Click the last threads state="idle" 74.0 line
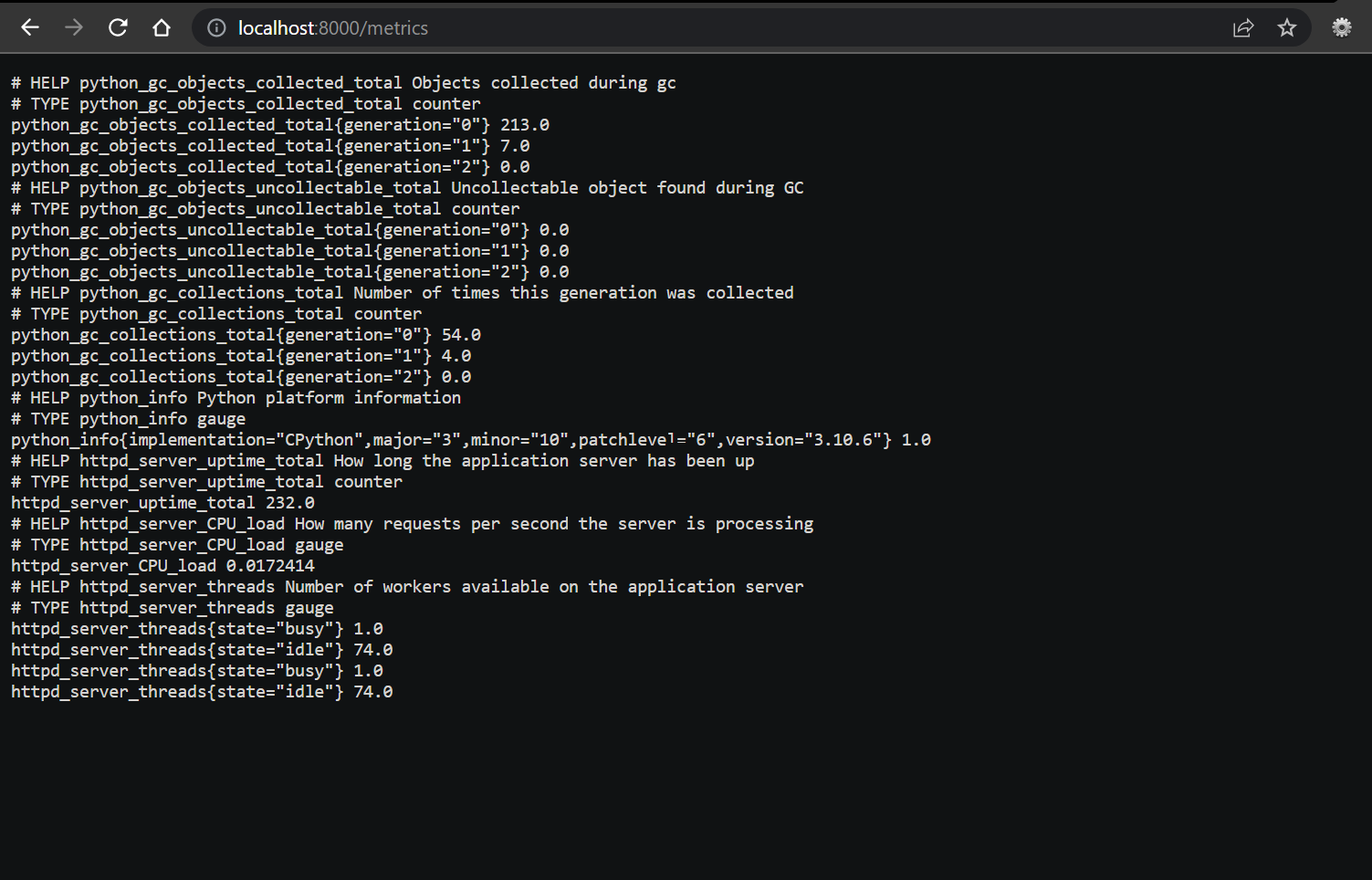Viewport: 1372px width, 880px height. tap(202, 692)
